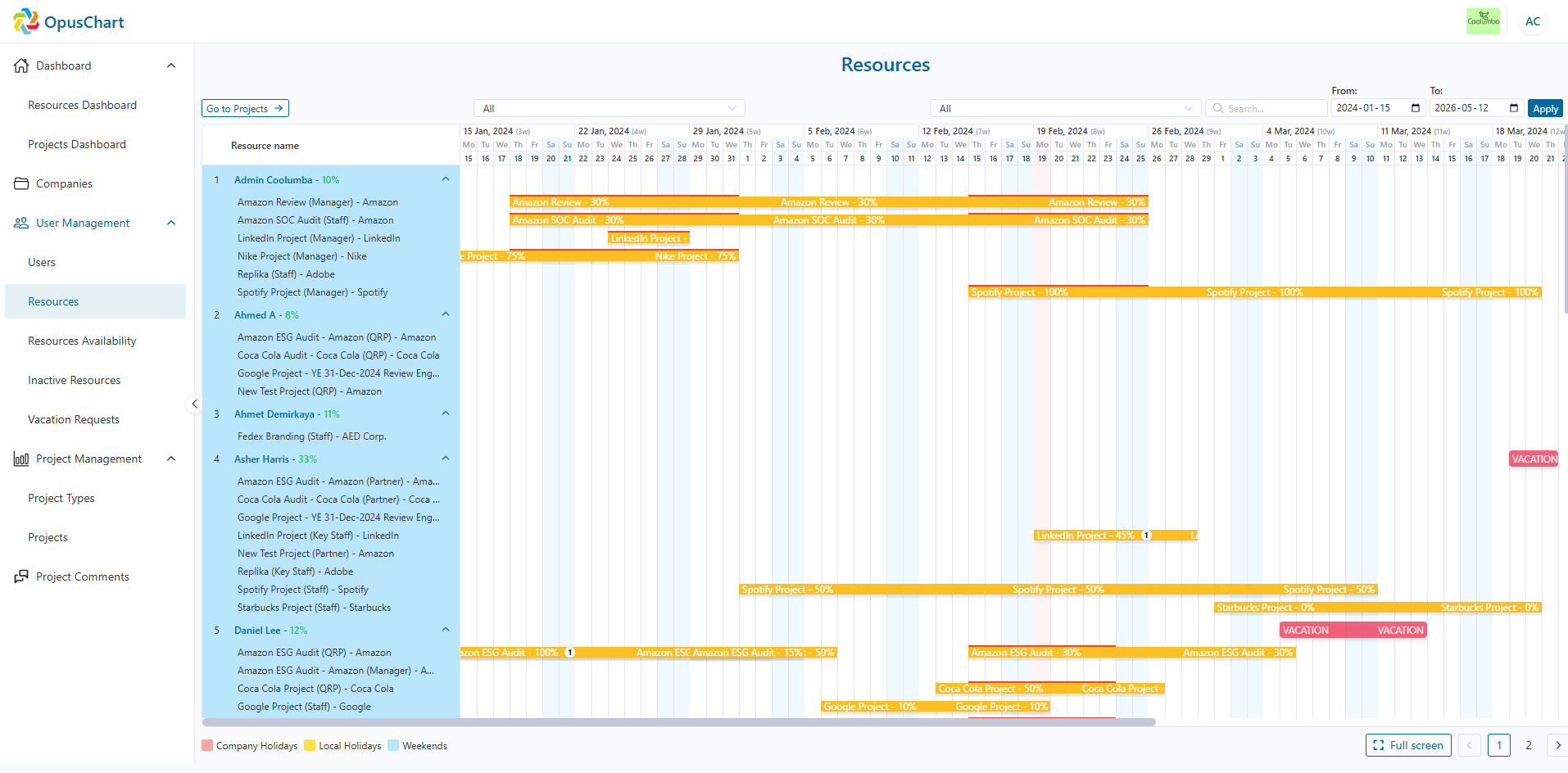Open Inactive Resources page

[x=74, y=380]
